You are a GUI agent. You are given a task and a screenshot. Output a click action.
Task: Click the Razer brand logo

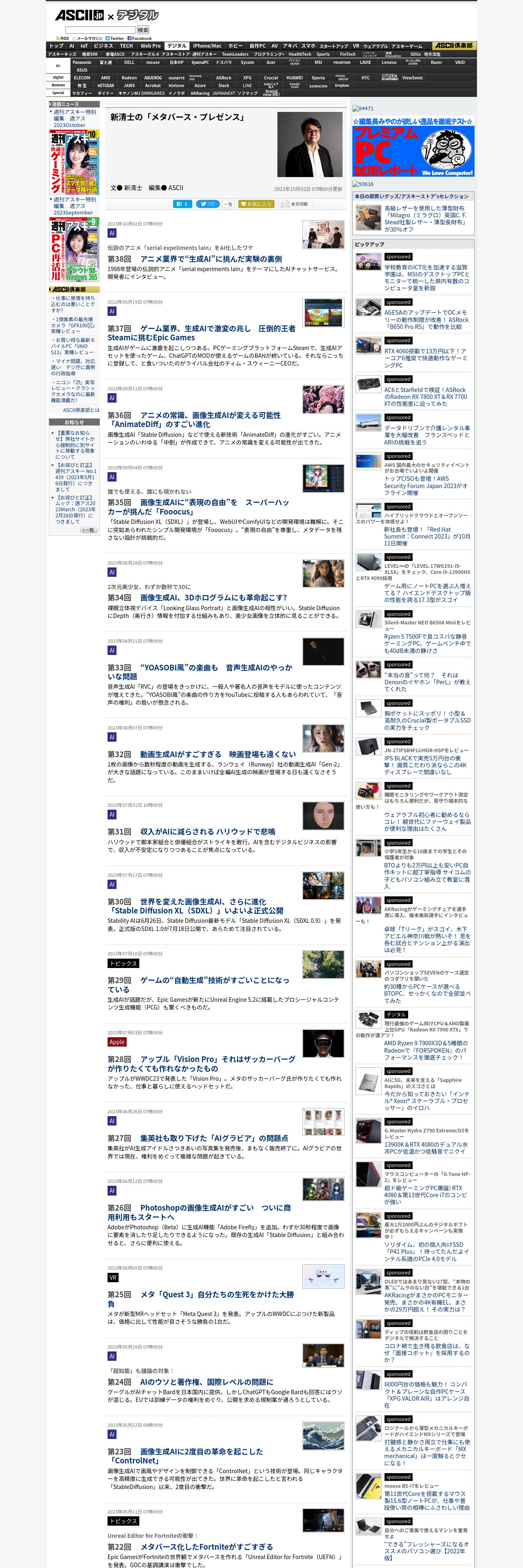click(437, 62)
